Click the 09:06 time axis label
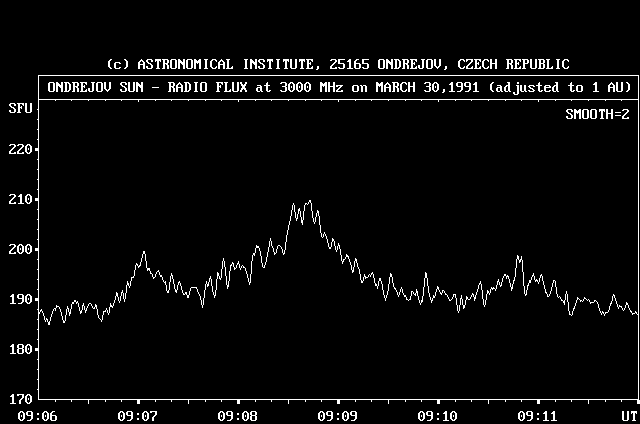This screenshot has height=424, width=640. tap(37, 415)
